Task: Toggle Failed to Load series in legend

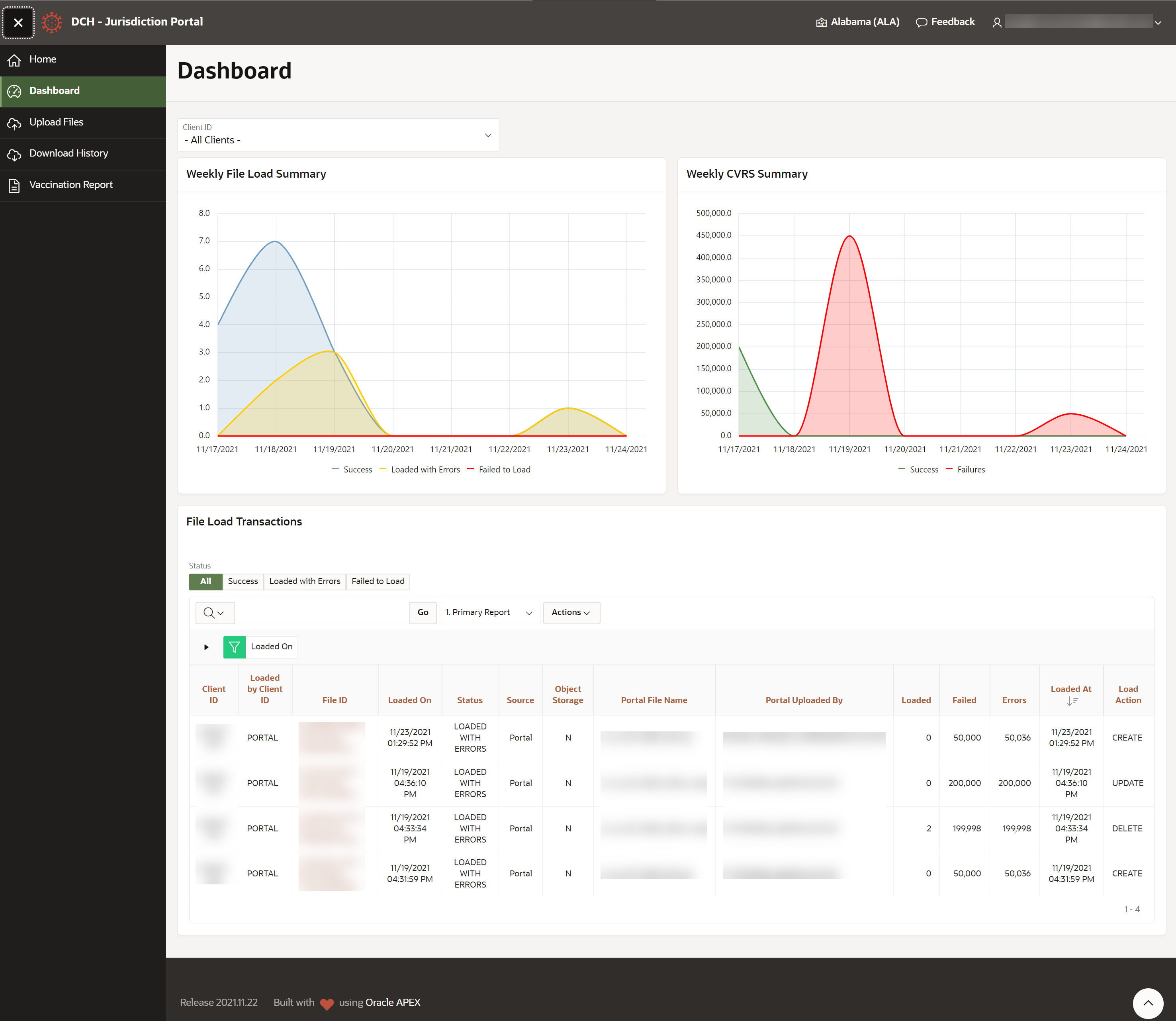Action: point(504,470)
